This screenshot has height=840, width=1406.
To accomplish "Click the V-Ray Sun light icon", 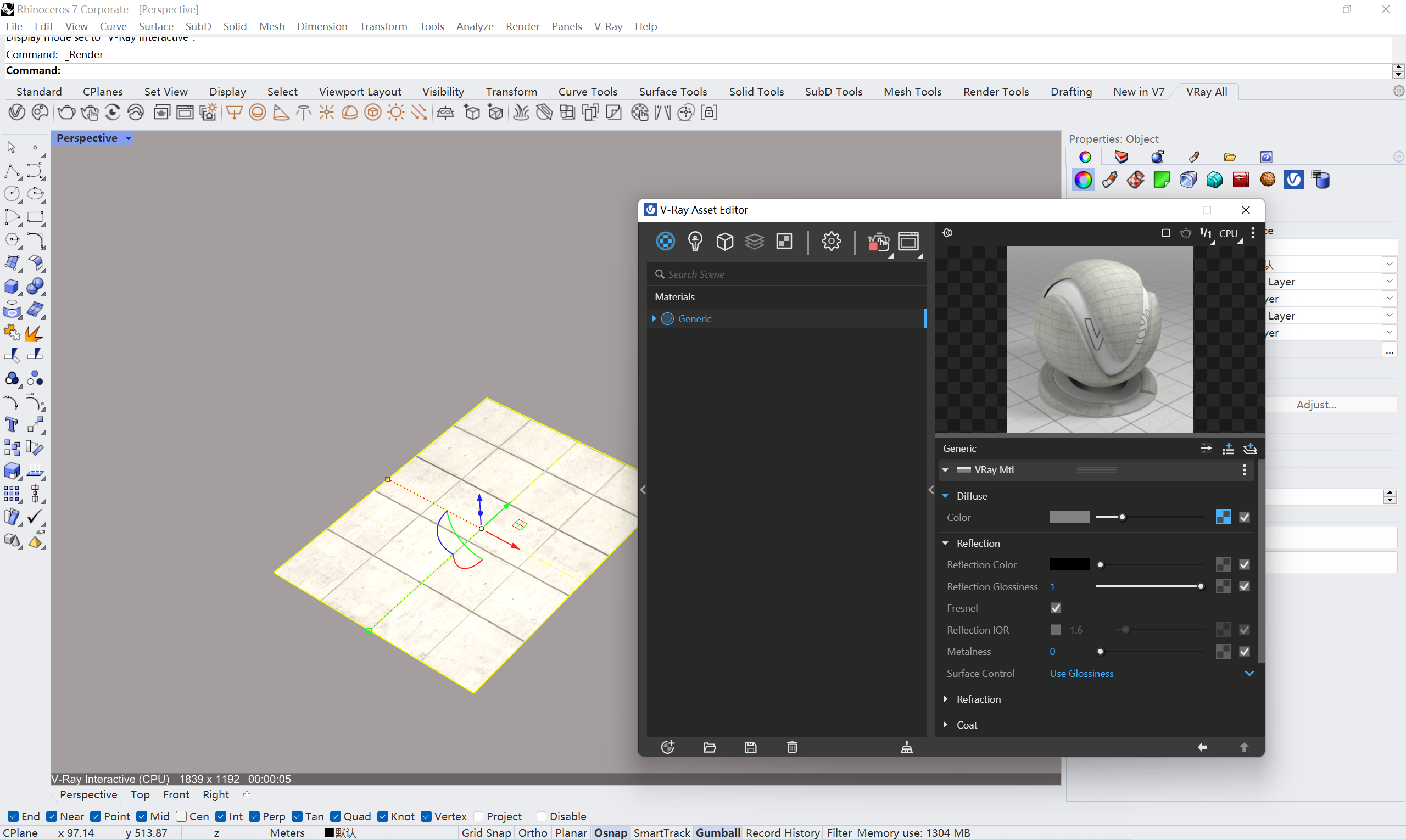I will [396, 113].
